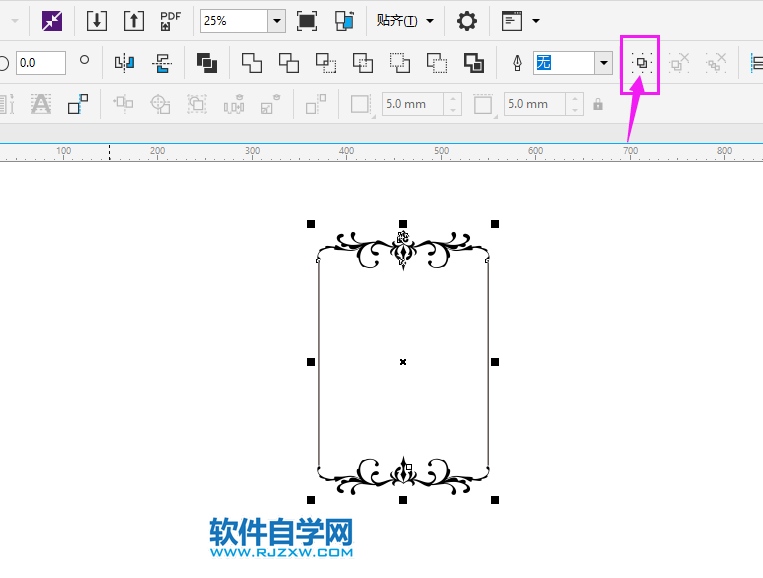Click the Trim shaping icon
The width and height of the screenshot is (763, 578).
tap(289, 63)
